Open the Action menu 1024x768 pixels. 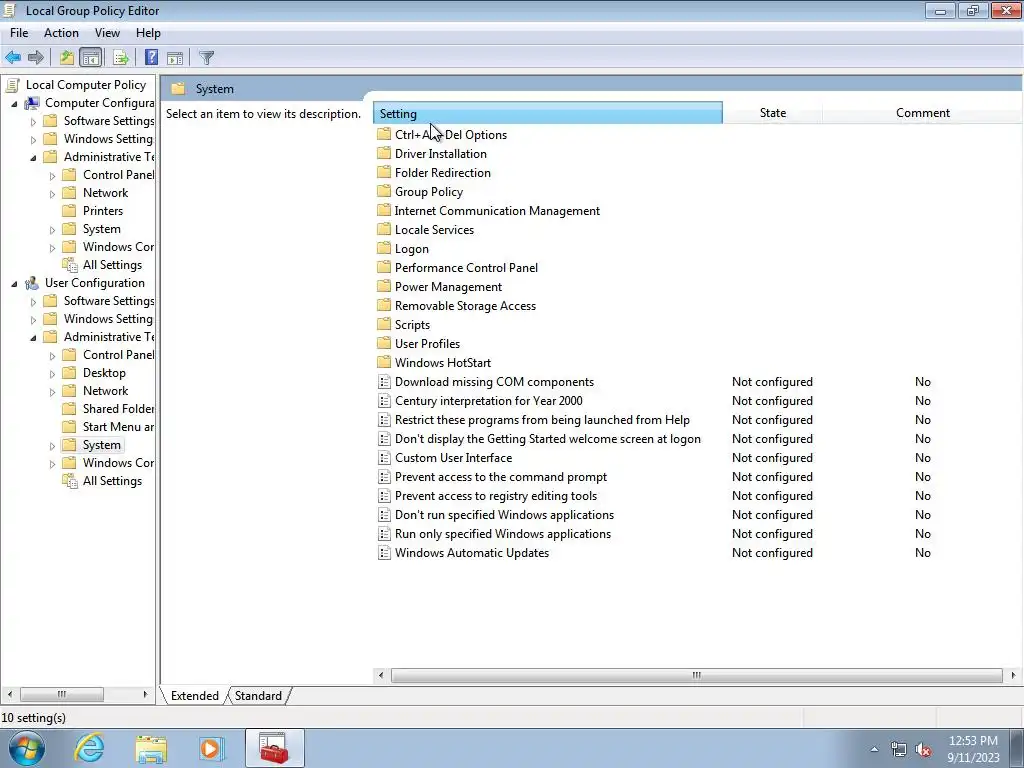(61, 33)
